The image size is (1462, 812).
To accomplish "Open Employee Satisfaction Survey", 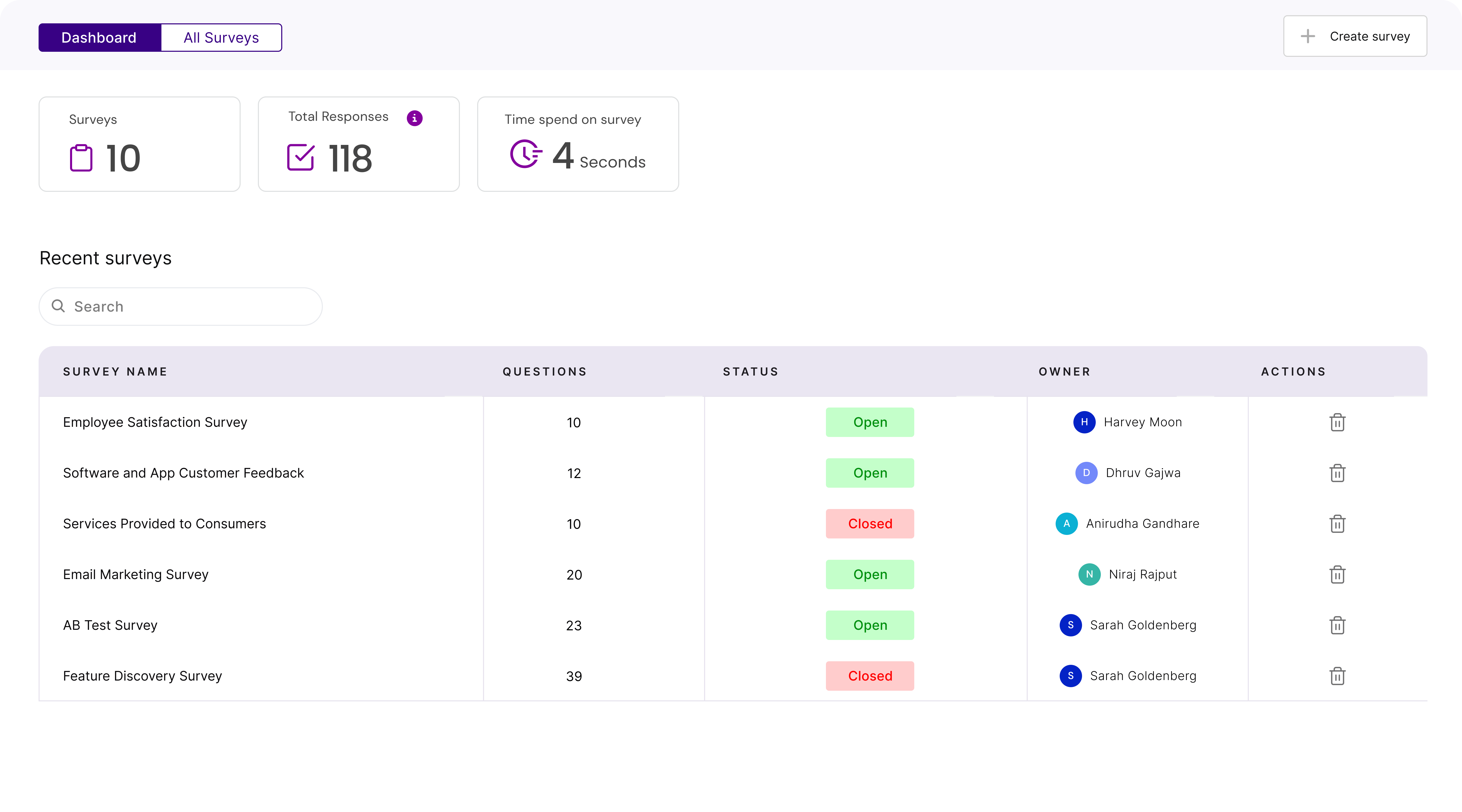I will (155, 422).
